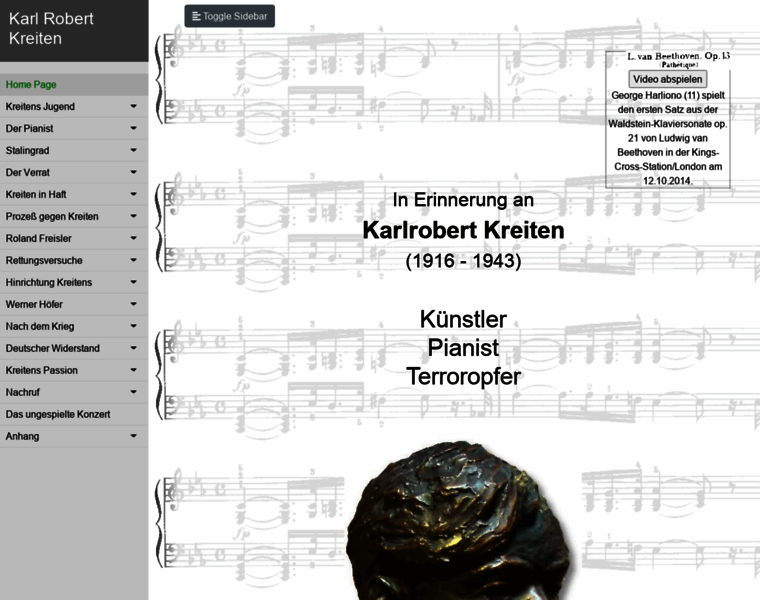Expand the Prozeß gegen Kreiten arrow
The height and width of the screenshot is (600, 760).
(x=133, y=216)
